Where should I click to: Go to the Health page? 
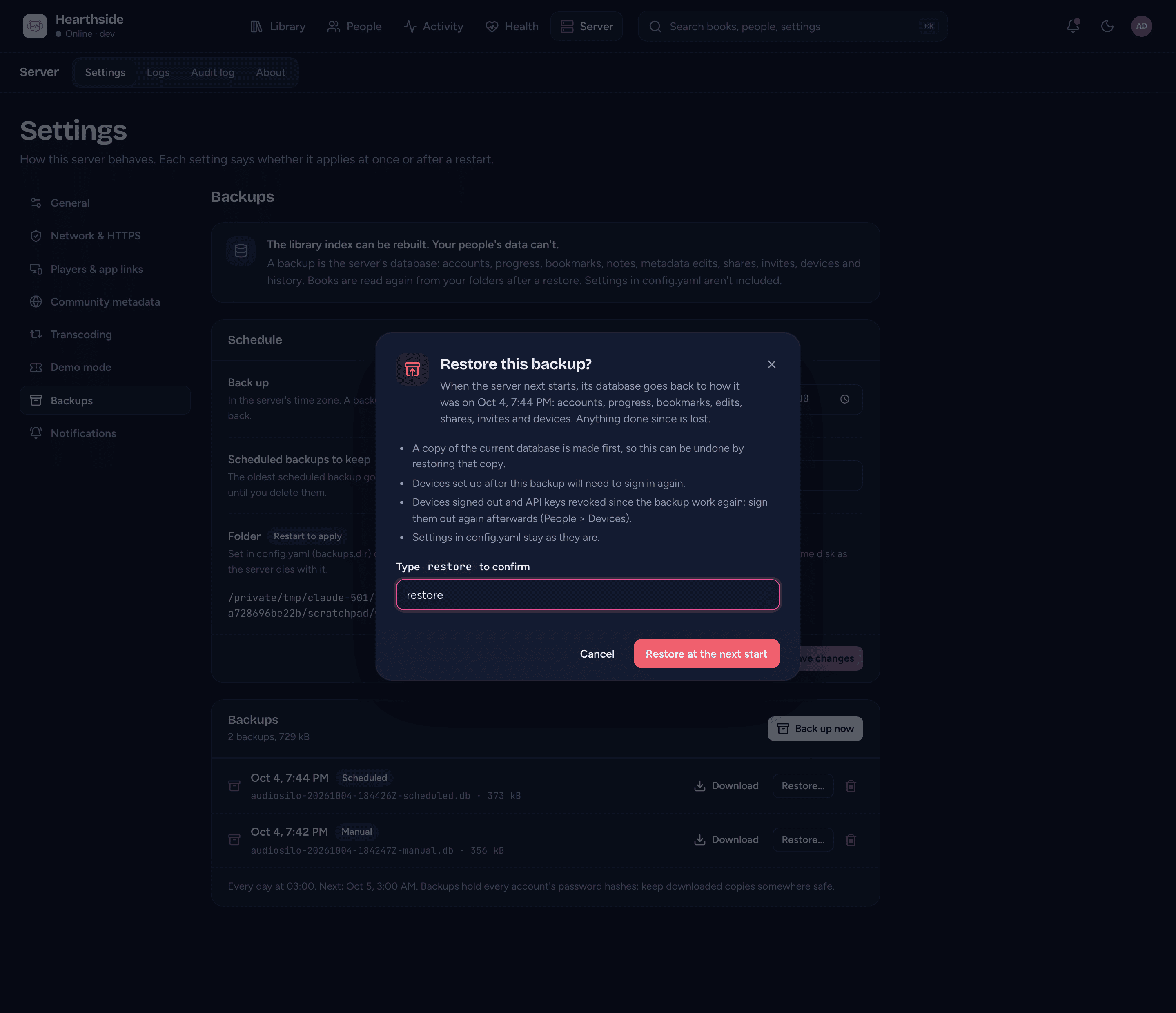[512, 26]
